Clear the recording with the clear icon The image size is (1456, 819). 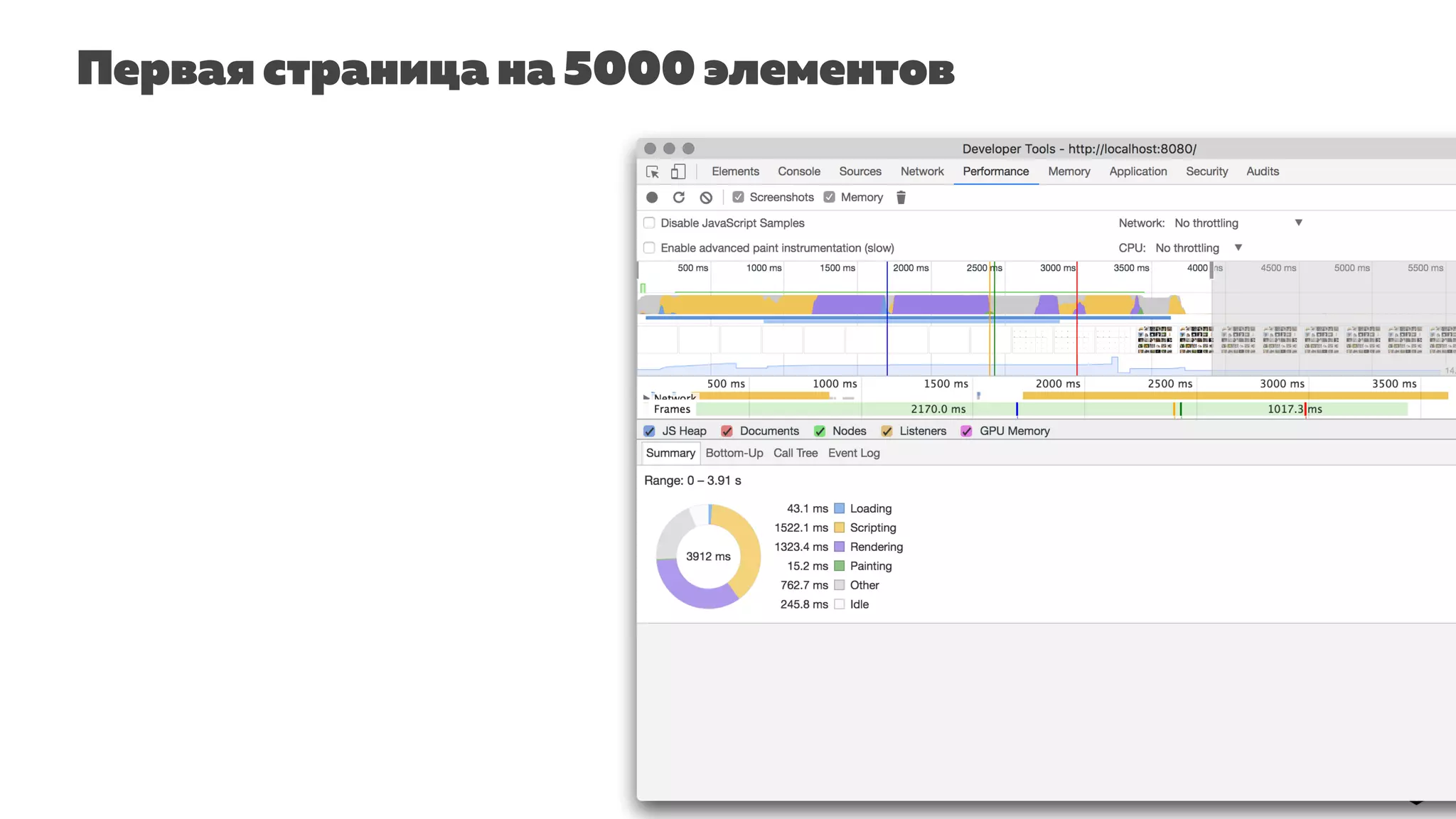[706, 198]
